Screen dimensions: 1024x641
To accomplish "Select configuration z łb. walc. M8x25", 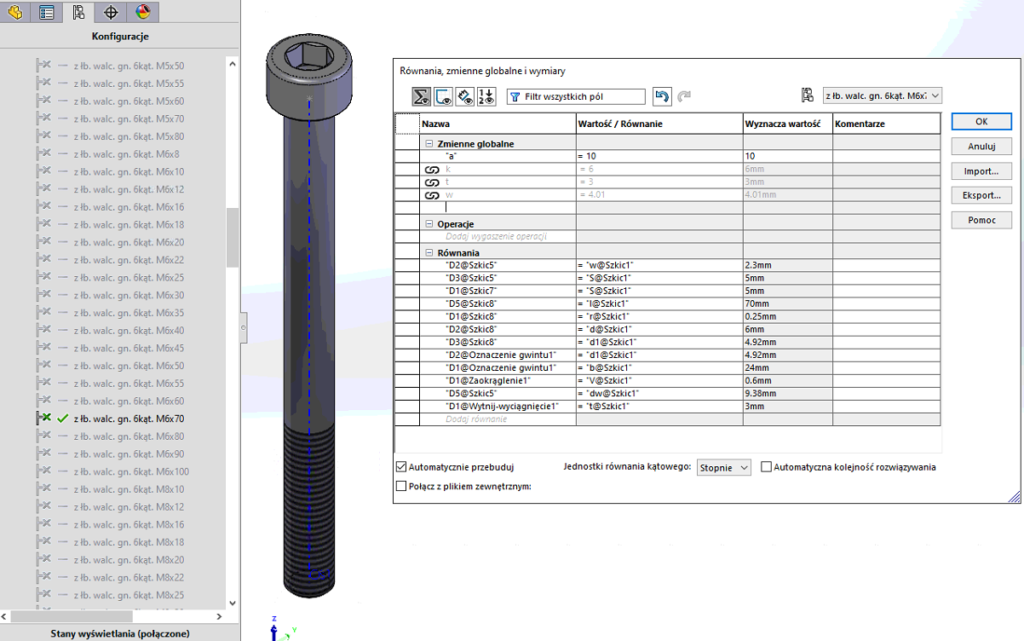I will tap(129, 595).
